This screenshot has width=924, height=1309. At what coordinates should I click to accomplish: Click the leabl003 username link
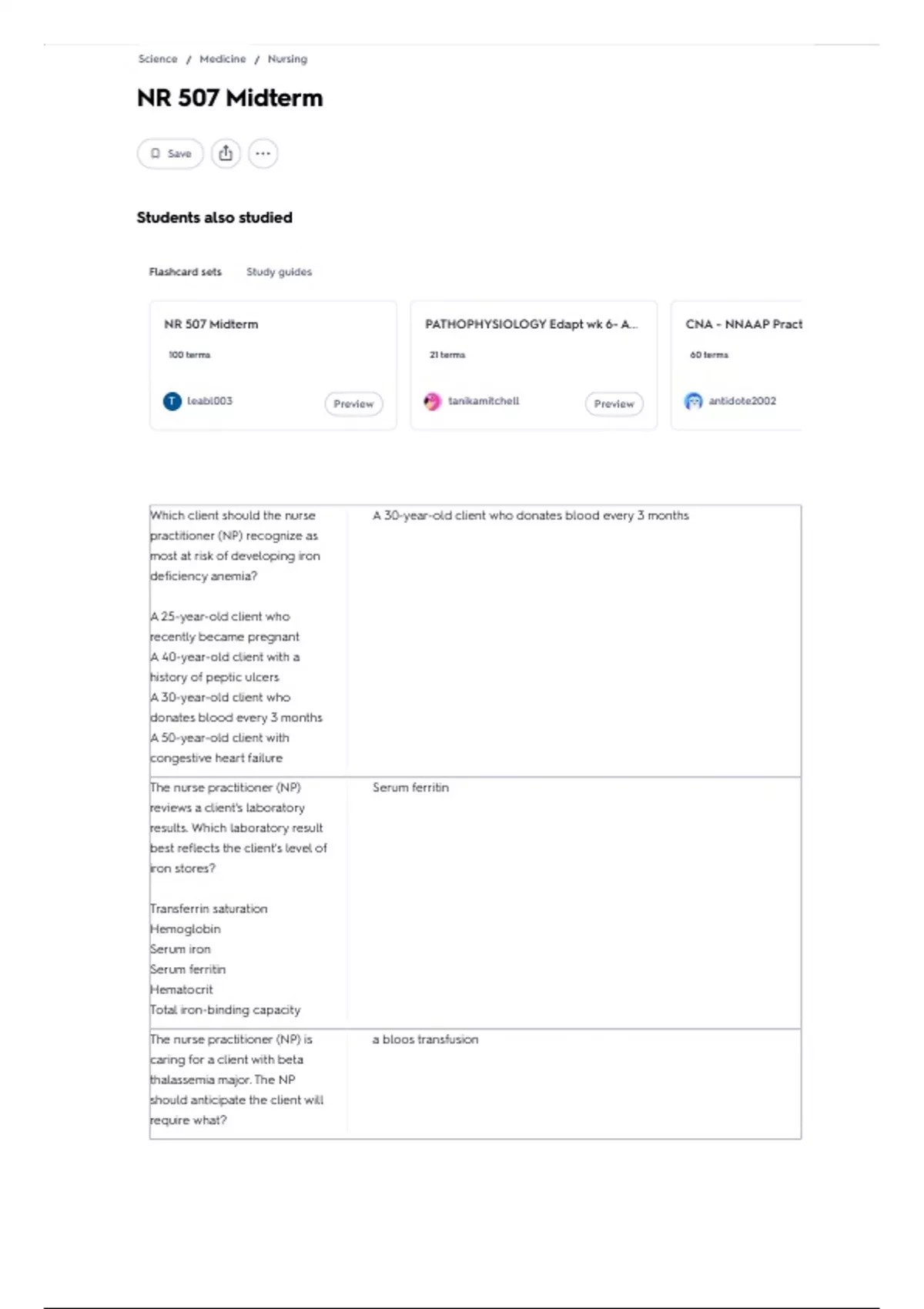click(x=209, y=400)
